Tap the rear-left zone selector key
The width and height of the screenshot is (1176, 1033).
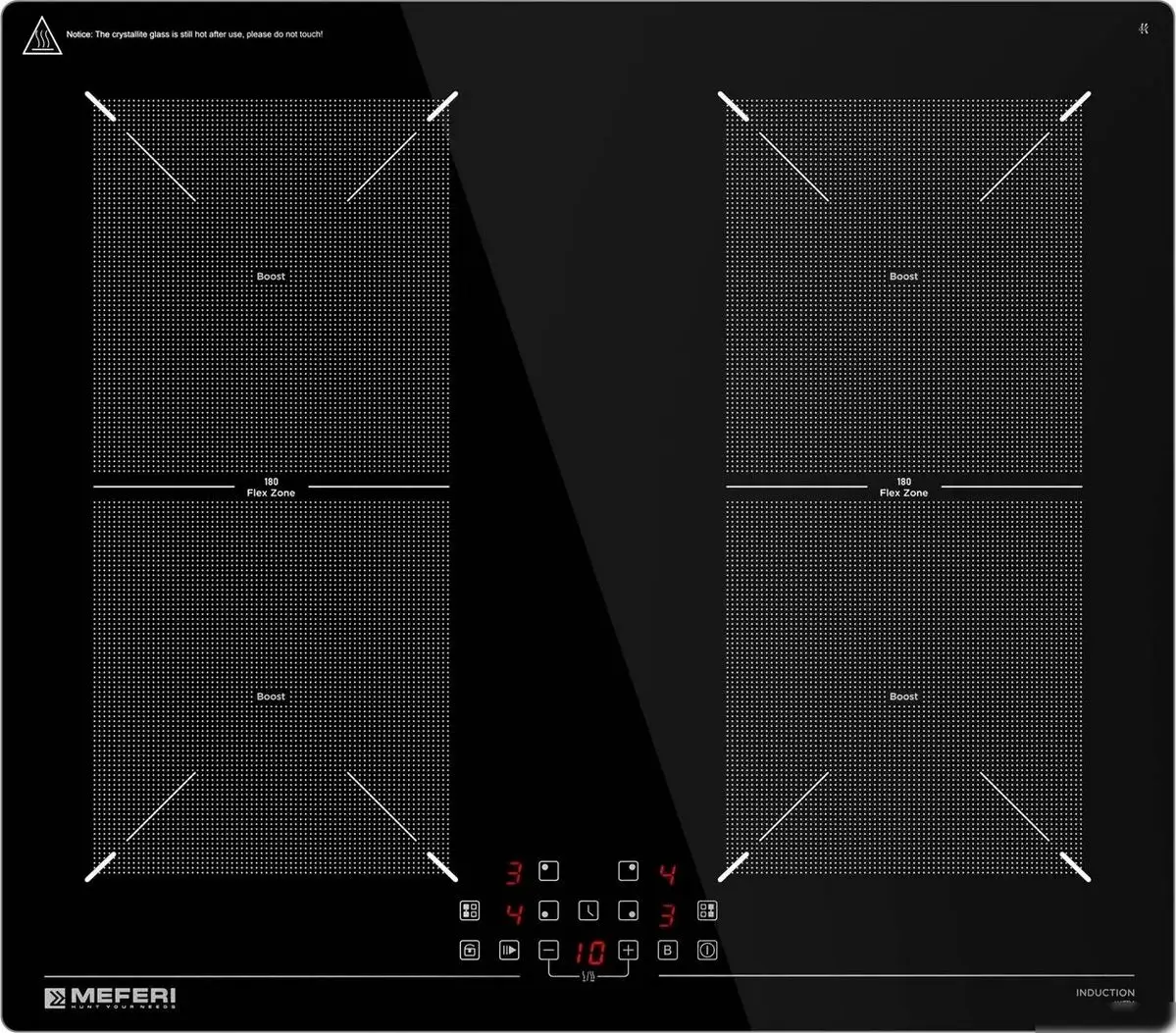tap(549, 871)
